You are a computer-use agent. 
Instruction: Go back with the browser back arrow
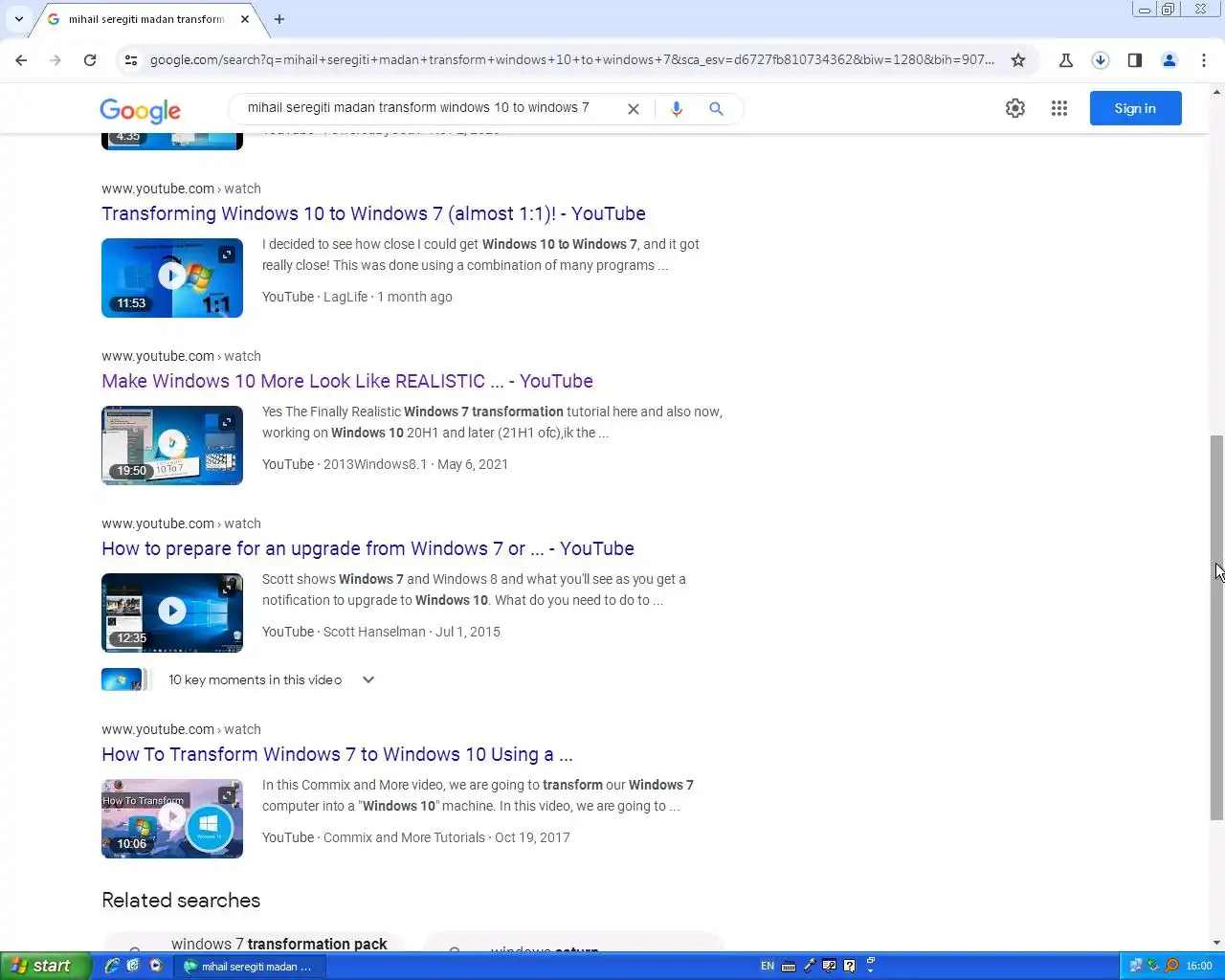21,60
